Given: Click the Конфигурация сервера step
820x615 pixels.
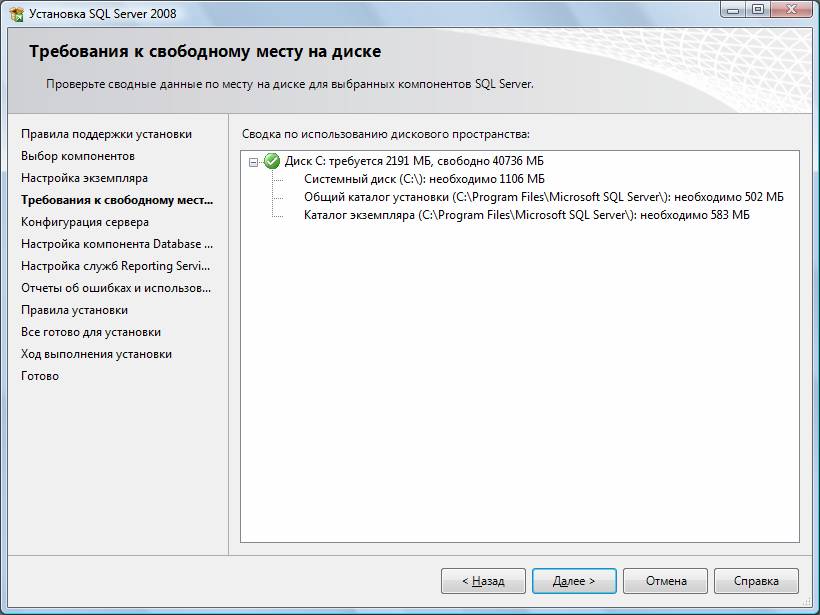Looking at the screenshot, I should [85, 222].
